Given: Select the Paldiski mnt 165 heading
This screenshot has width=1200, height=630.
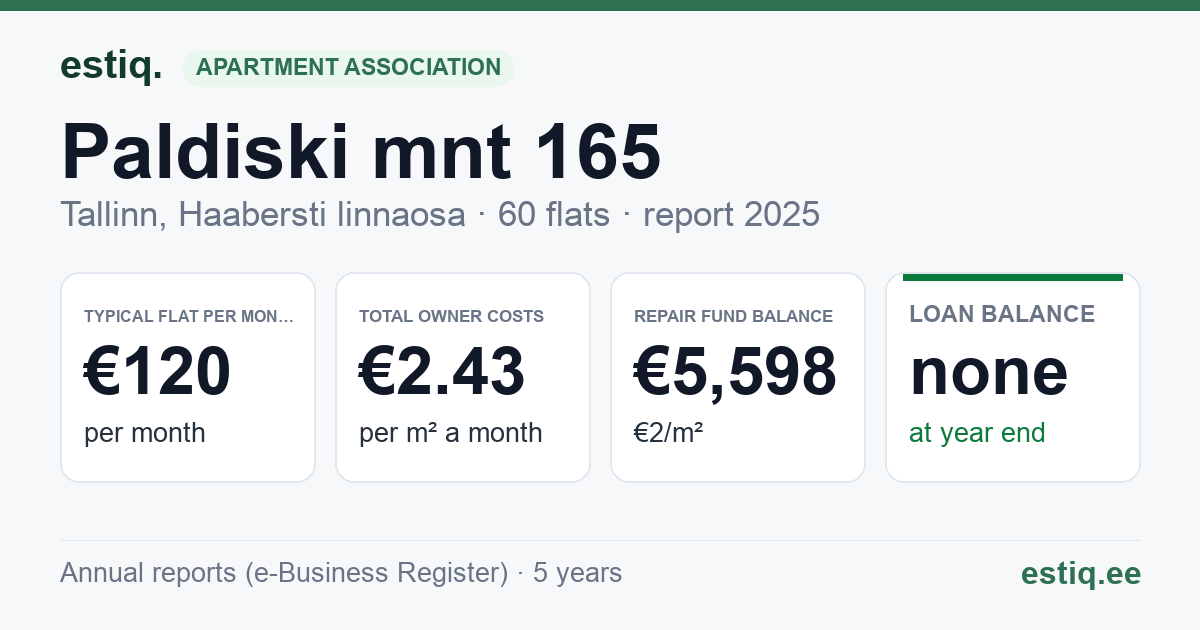Looking at the screenshot, I should 361,152.
